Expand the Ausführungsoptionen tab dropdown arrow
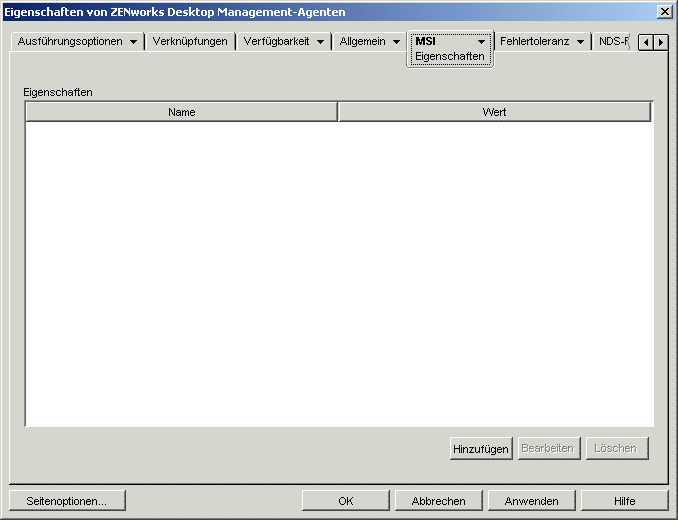The image size is (678, 520). pyautogui.click(x=134, y=42)
